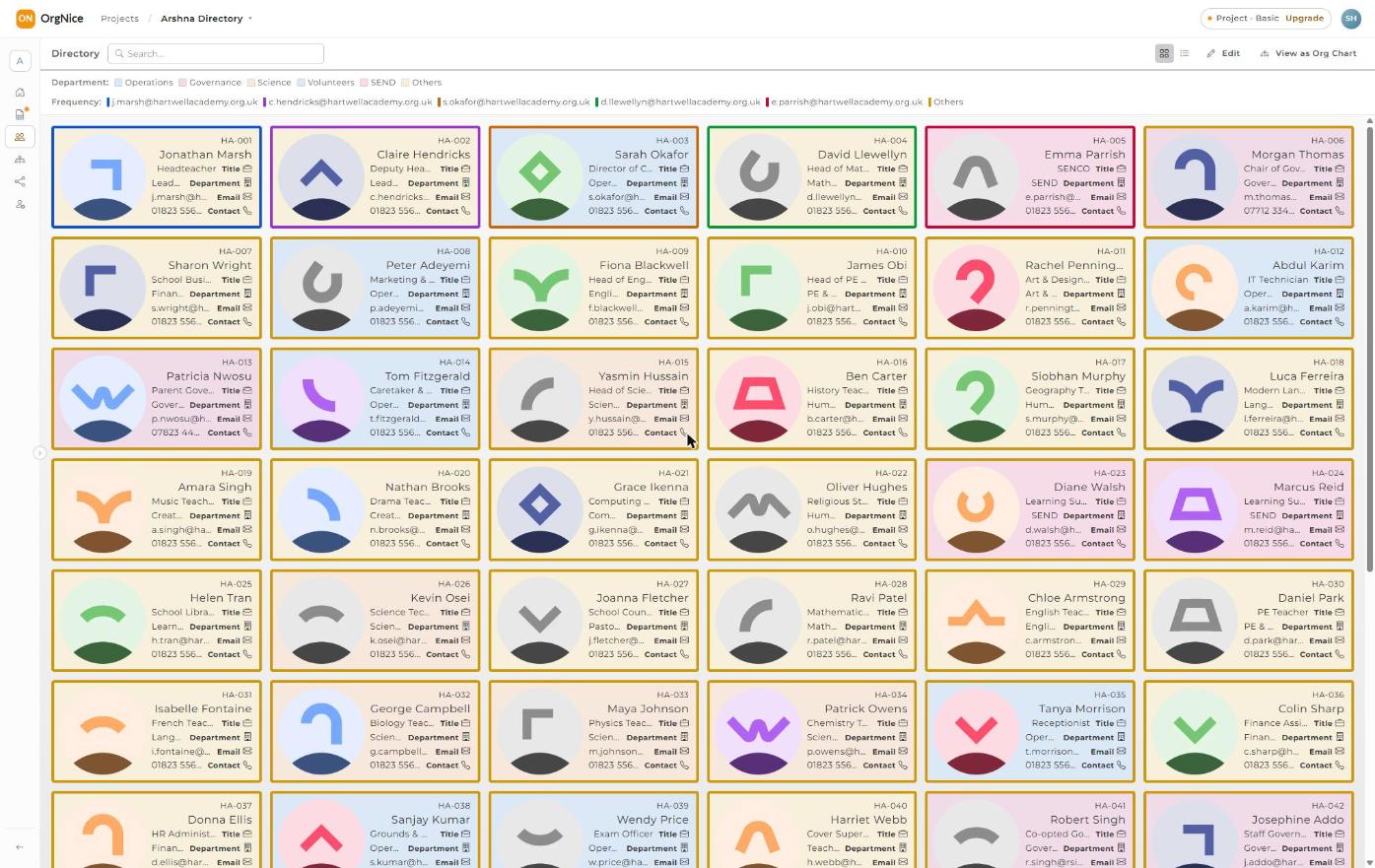Screen dimensions: 1375x868
Task: Filter by Others department legend
Action: (x=421, y=83)
